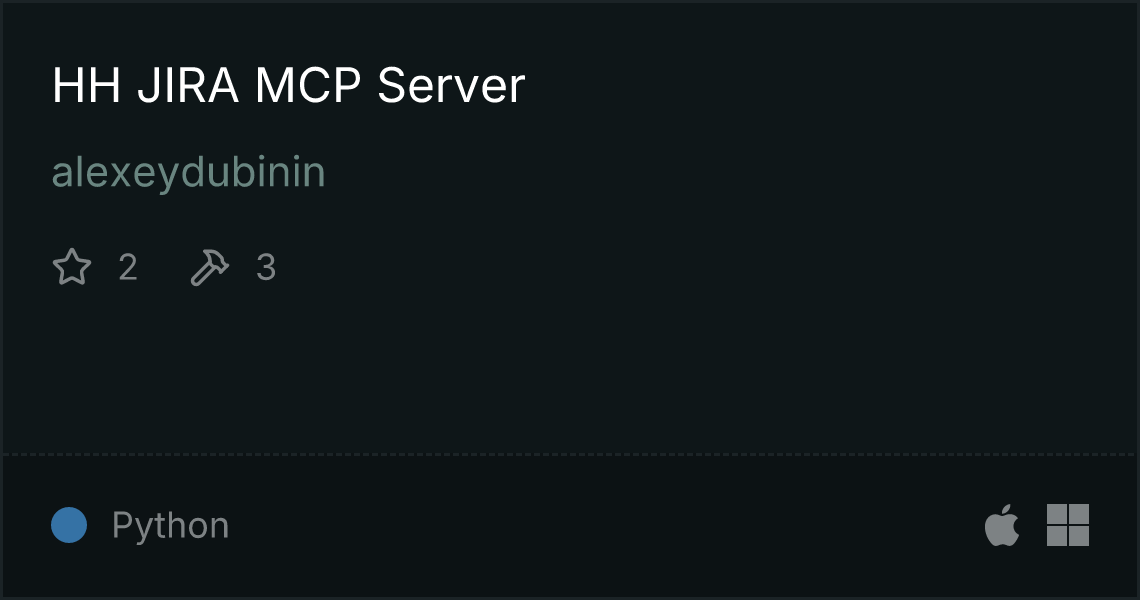Click the empty area right of the title
The height and width of the screenshot is (600, 1140).
(x=829, y=85)
